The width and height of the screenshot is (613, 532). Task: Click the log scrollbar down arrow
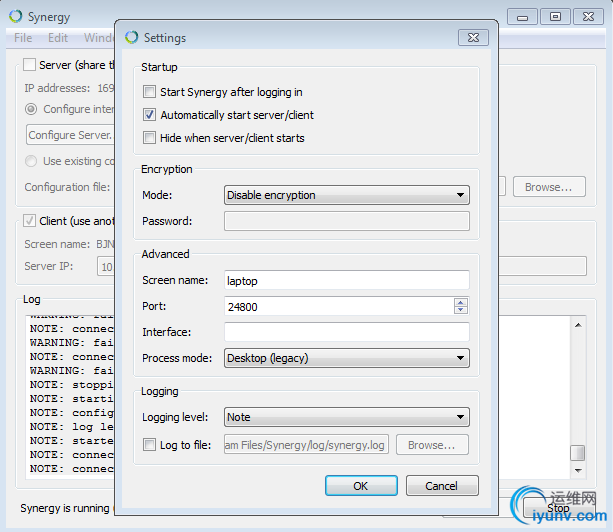(x=578, y=470)
